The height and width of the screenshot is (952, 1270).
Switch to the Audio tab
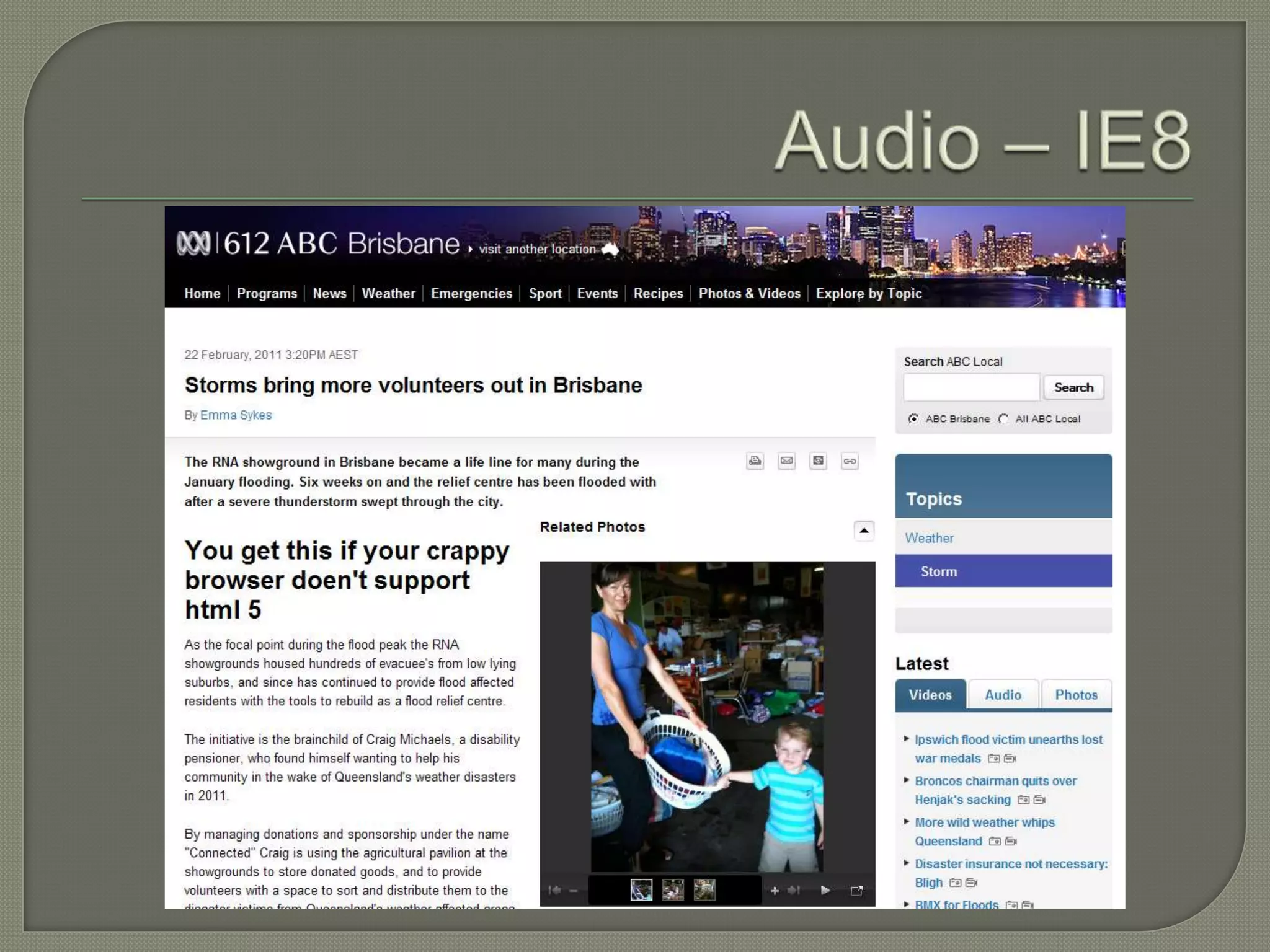click(x=1003, y=695)
